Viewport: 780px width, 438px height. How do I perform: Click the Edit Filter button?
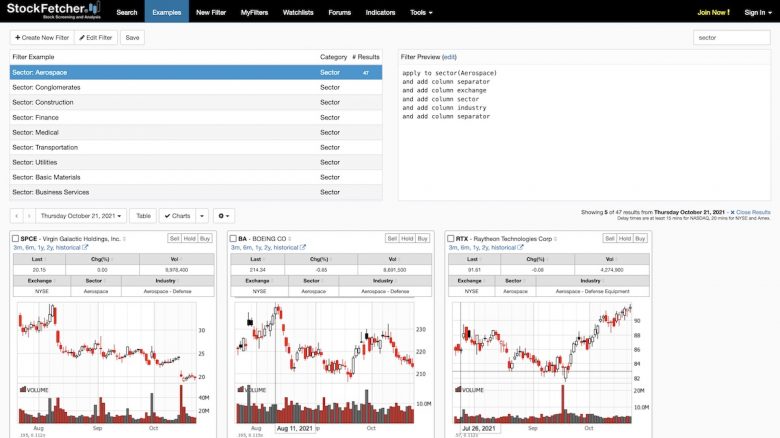(96, 37)
